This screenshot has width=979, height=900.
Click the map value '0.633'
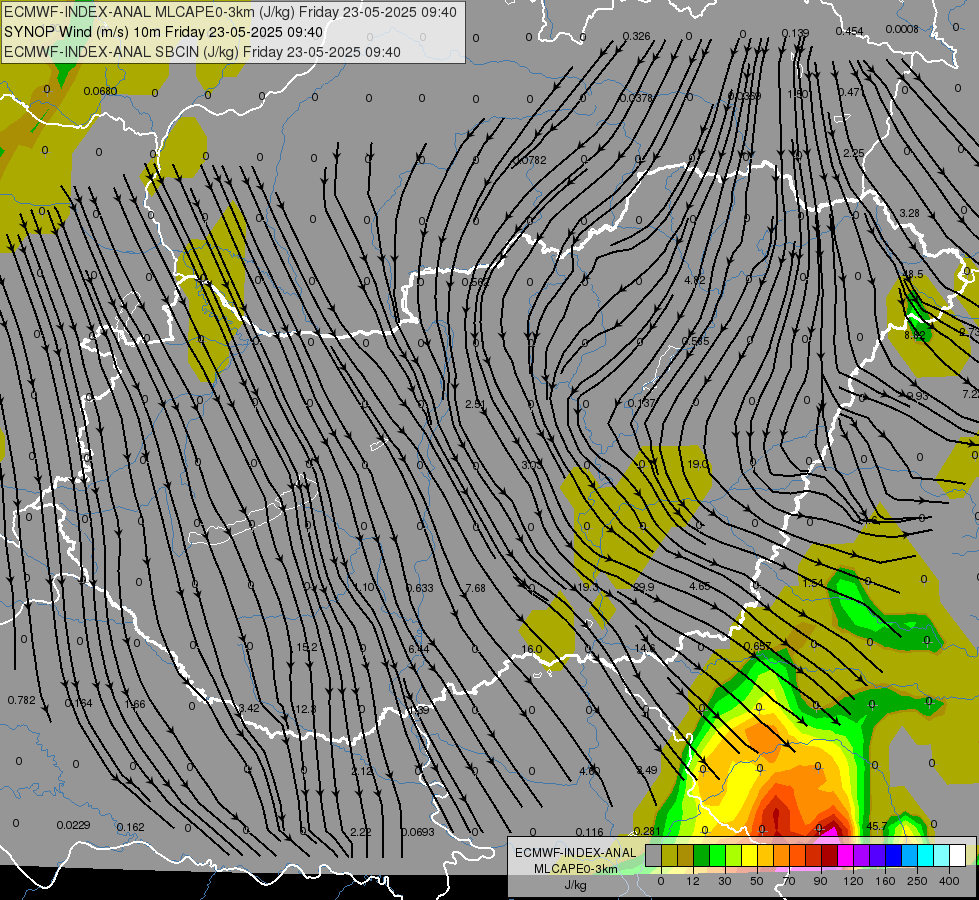[420, 588]
